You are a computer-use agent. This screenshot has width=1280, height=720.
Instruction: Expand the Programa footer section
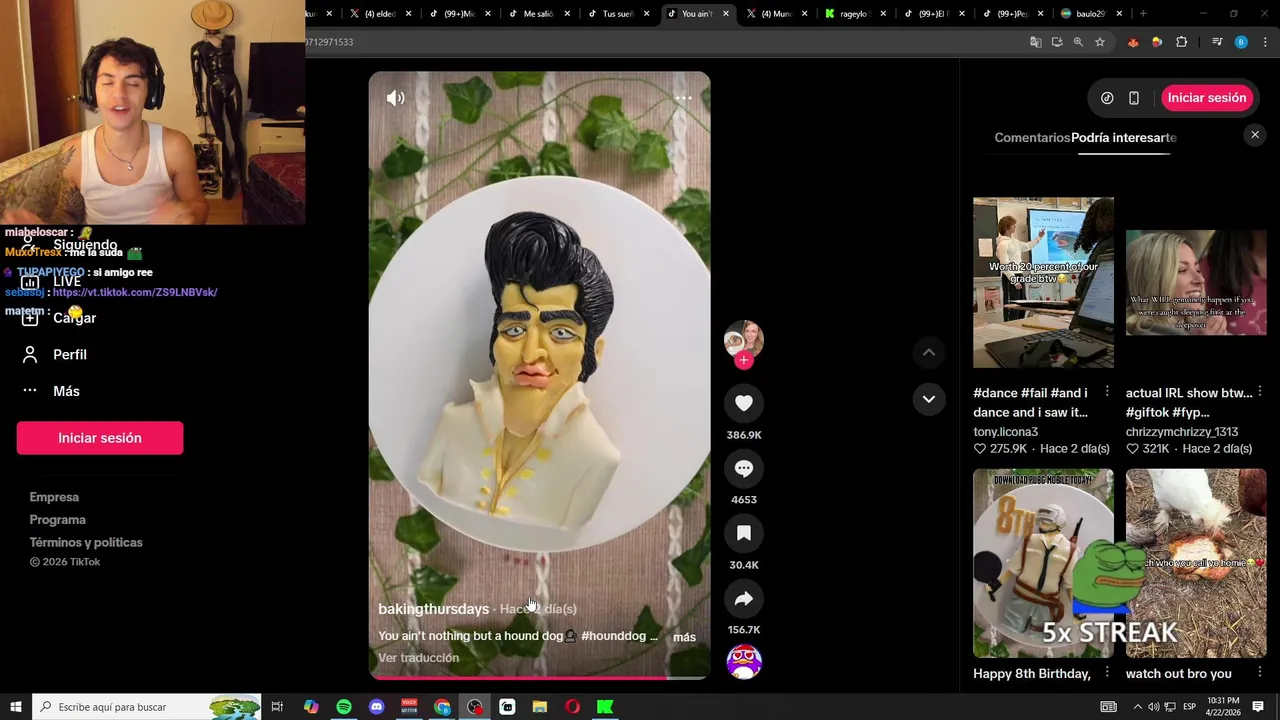pyautogui.click(x=58, y=520)
